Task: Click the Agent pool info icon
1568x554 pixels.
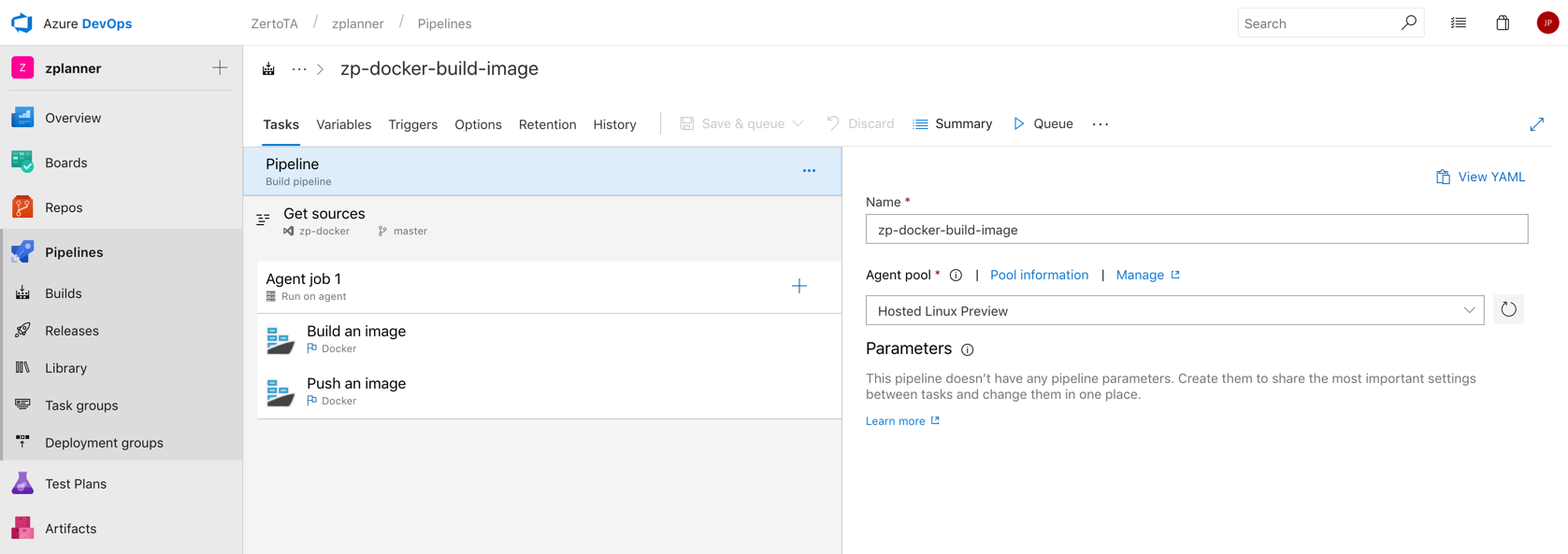Action: [x=956, y=276]
